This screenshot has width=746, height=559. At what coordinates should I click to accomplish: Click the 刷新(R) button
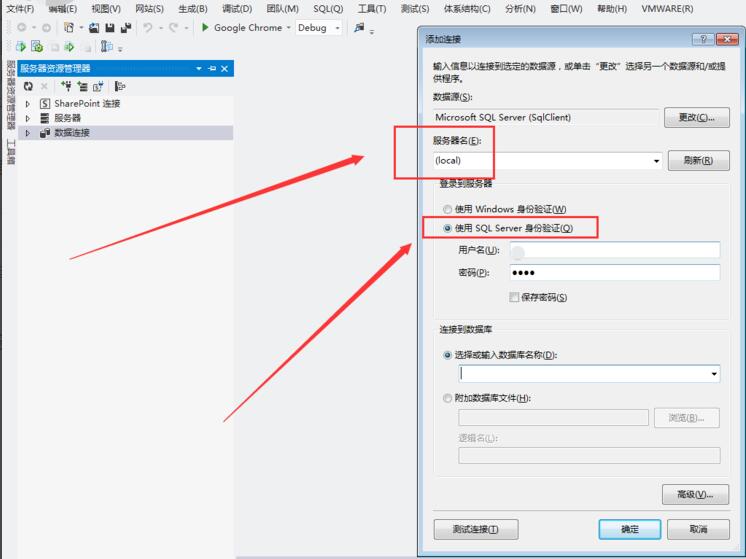point(698,160)
